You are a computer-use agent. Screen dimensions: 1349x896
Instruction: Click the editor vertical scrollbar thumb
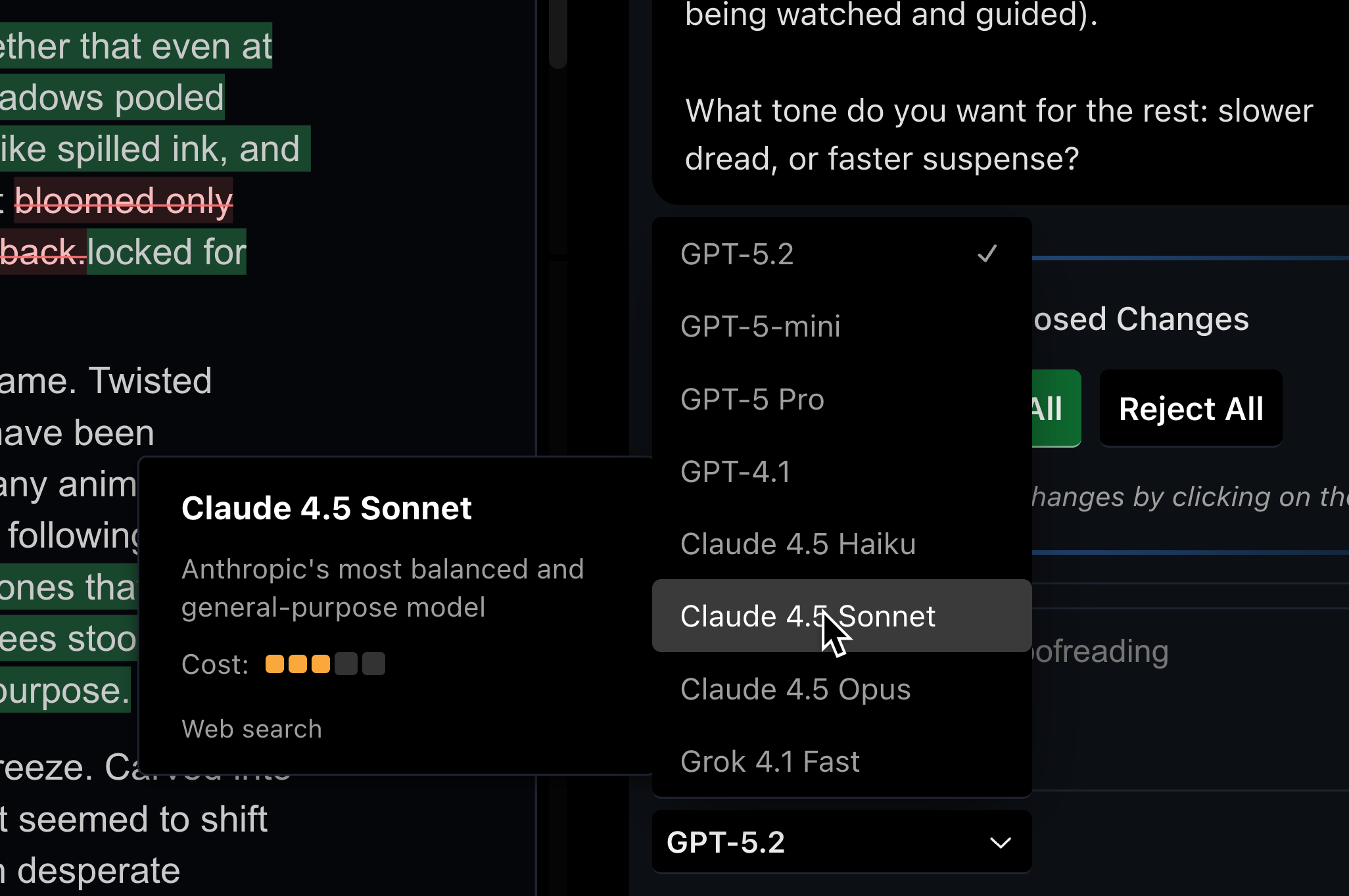558,33
